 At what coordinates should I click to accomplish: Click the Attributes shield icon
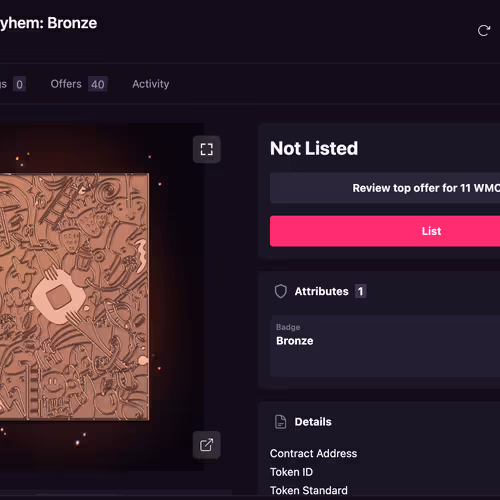click(281, 291)
